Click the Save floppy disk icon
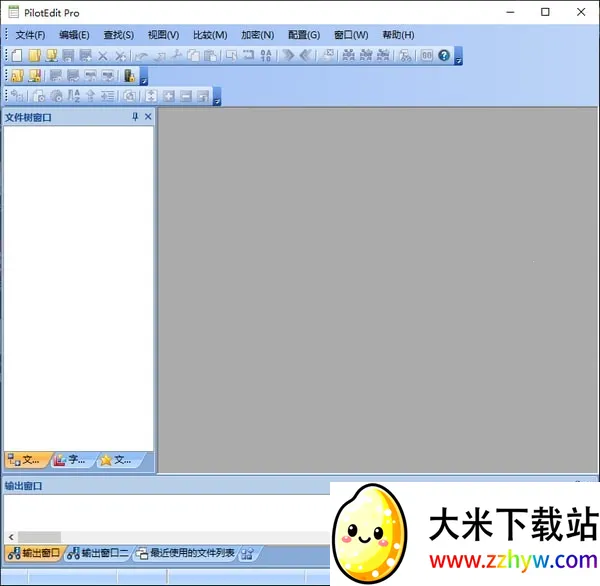Screen dimensions: 600x586 (x=68, y=55)
